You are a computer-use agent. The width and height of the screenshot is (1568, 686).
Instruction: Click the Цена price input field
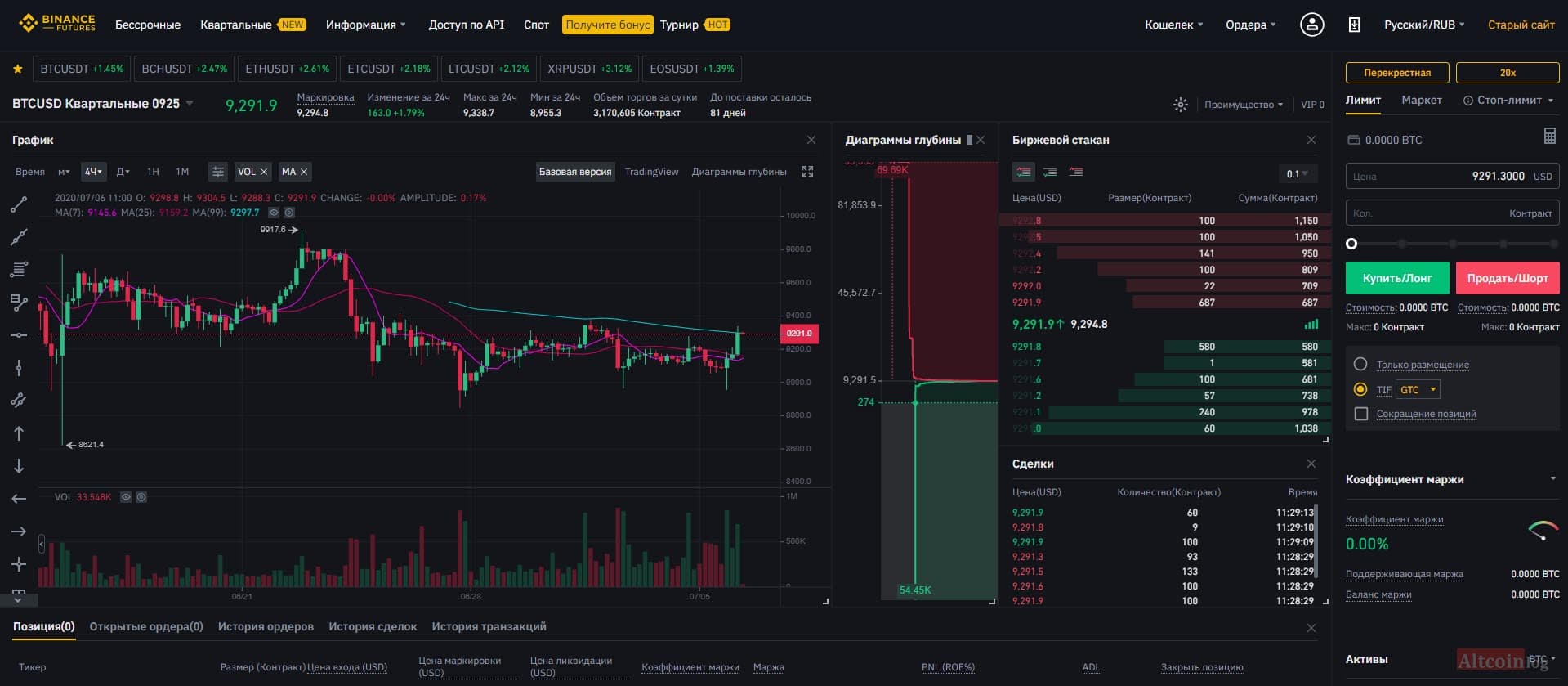point(1452,176)
